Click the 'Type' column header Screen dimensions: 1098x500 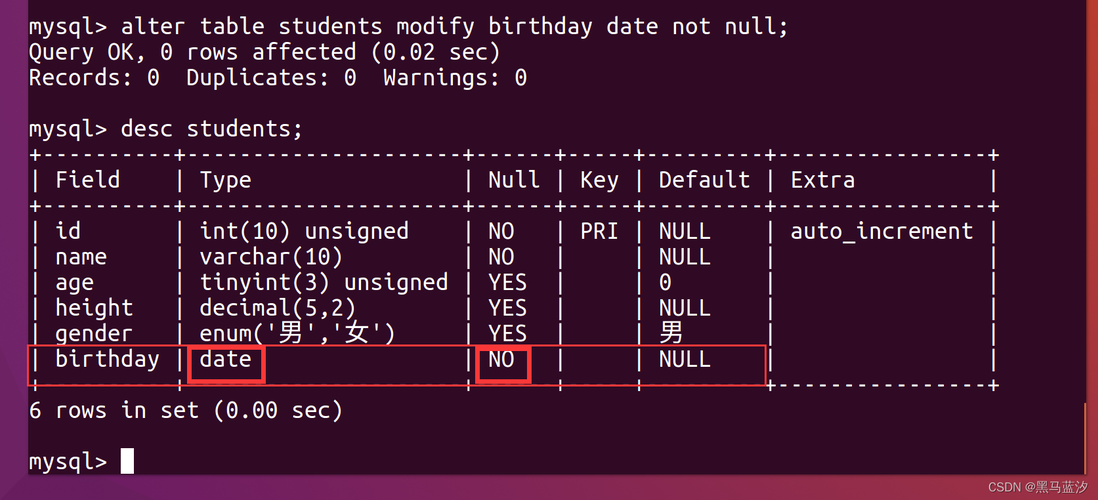[x=225, y=181]
